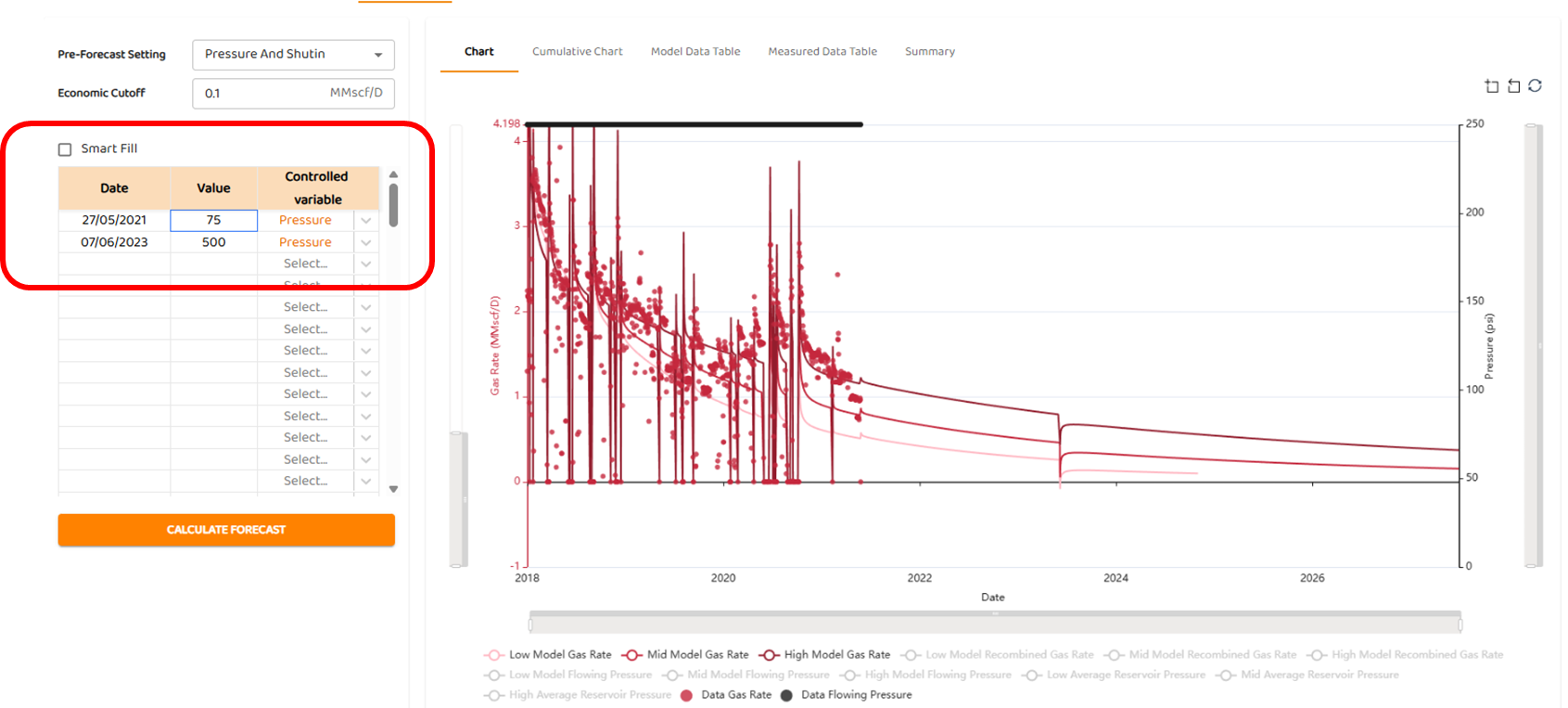Expand controlled variable dropdown for 27/05/2021 row

pyautogui.click(x=366, y=221)
